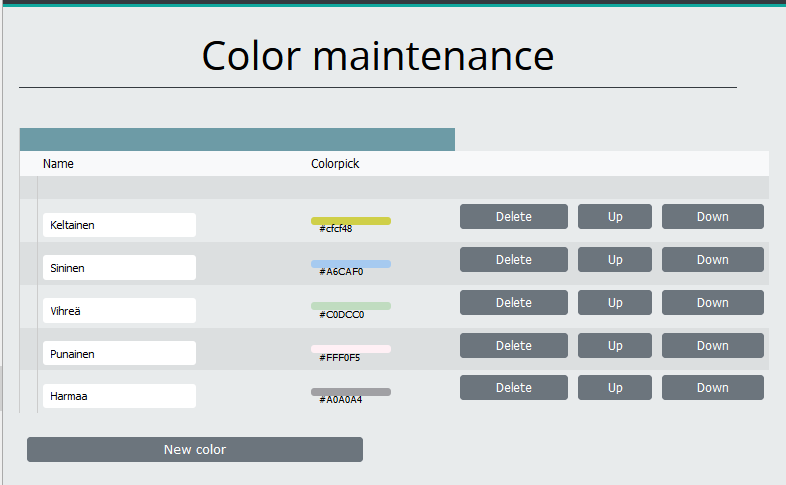Edit the Sininen name field
The height and width of the screenshot is (485, 786).
(119, 268)
